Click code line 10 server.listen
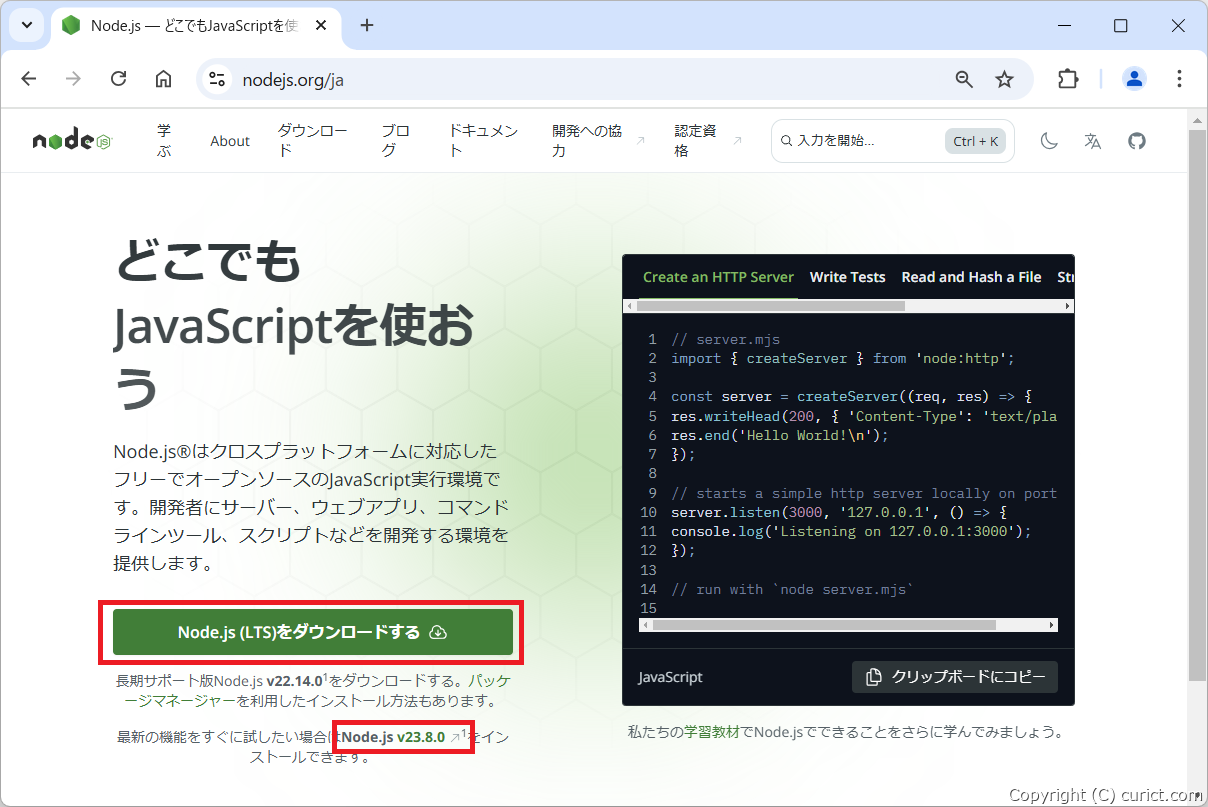The width and height of the screenshot is (1208, 807). click(839, 512)
